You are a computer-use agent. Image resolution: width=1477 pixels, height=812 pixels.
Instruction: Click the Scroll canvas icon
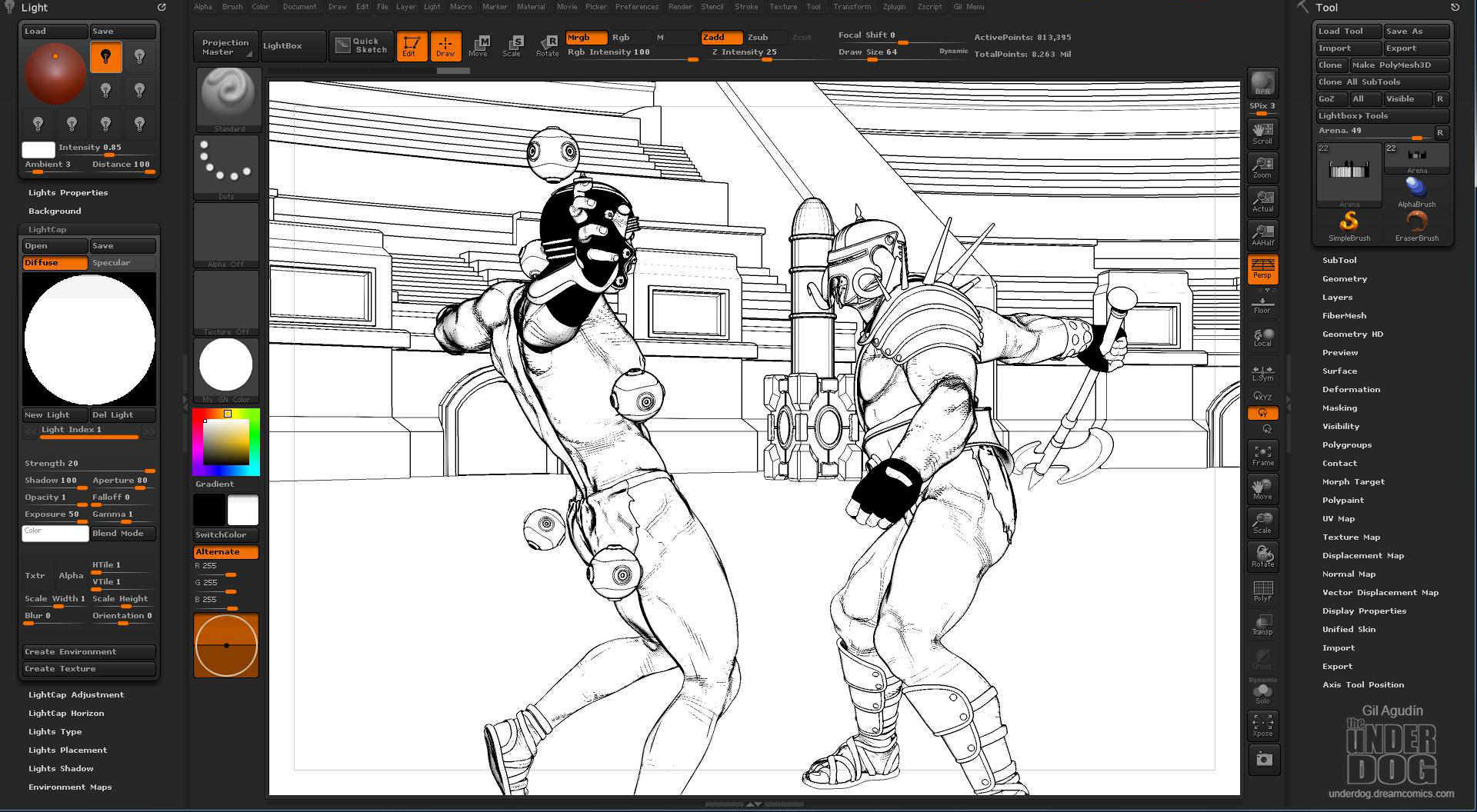1262,134
